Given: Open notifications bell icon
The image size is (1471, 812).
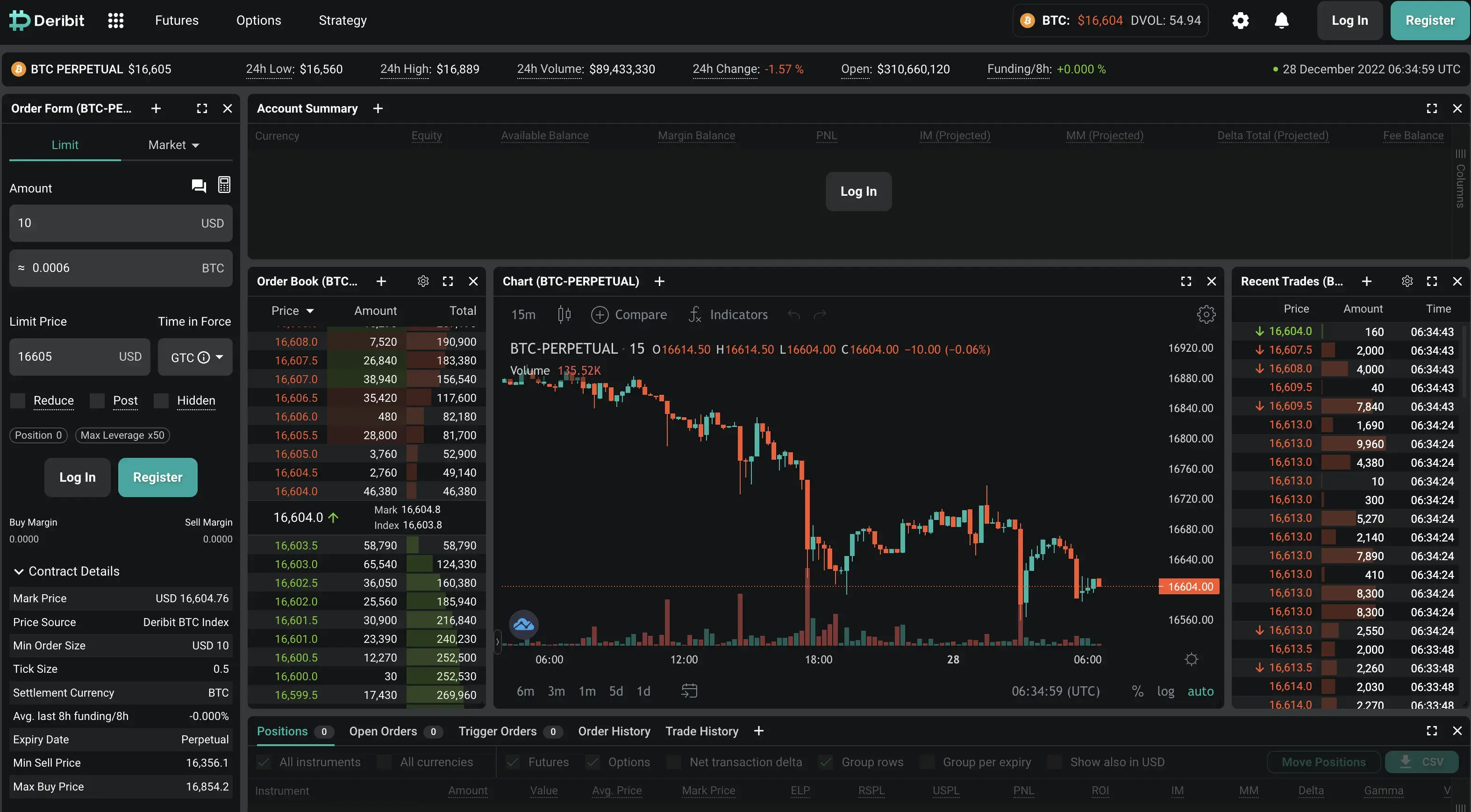Looking at the screenshot, I should coord(1281,21).
